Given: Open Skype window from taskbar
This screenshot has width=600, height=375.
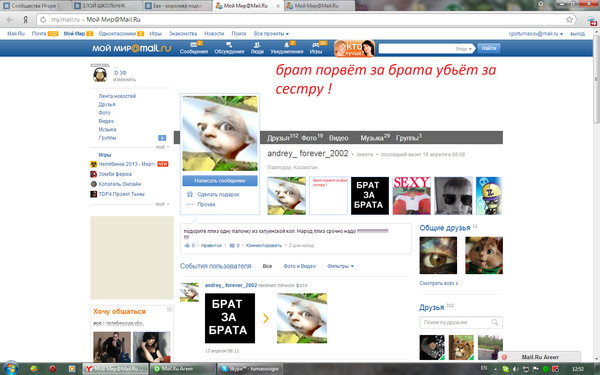Looking at the screenshot, I should tap(251, 369).
